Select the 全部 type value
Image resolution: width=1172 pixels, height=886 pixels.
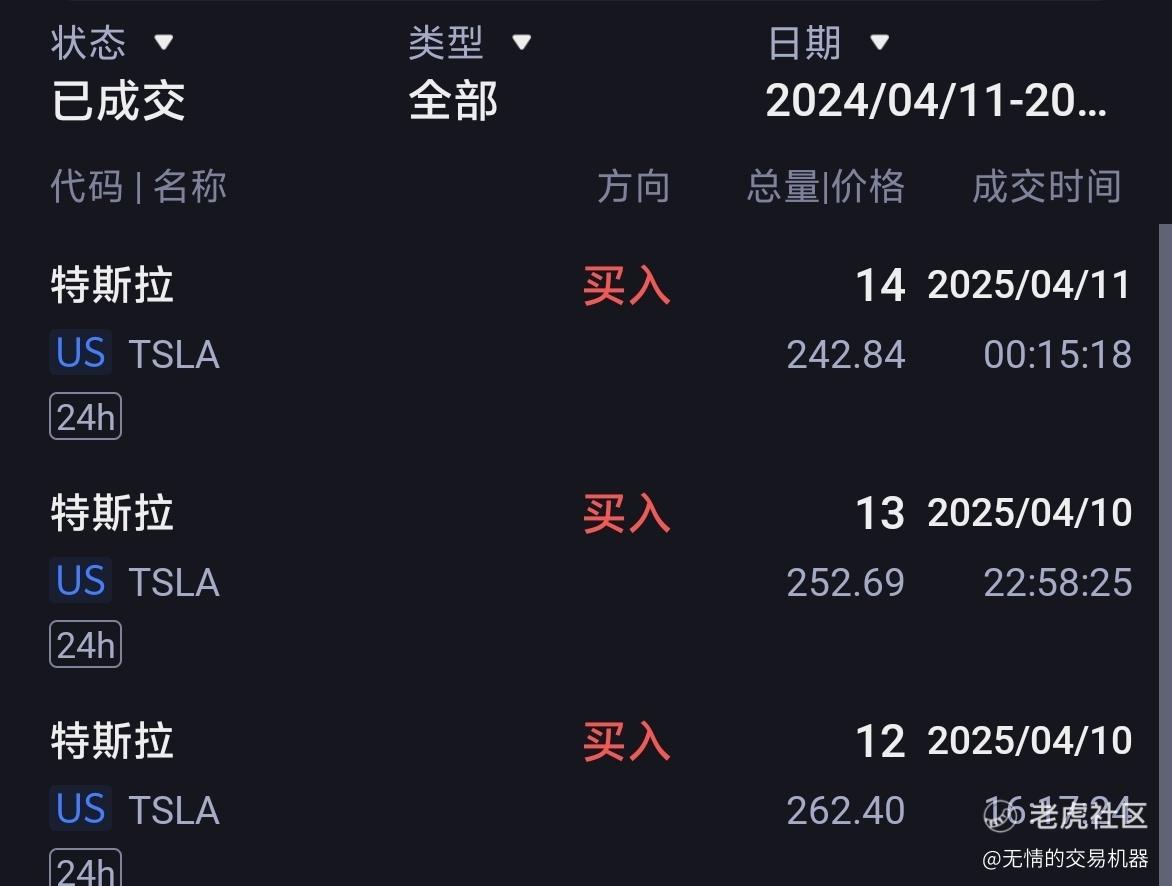click(453, 101)
